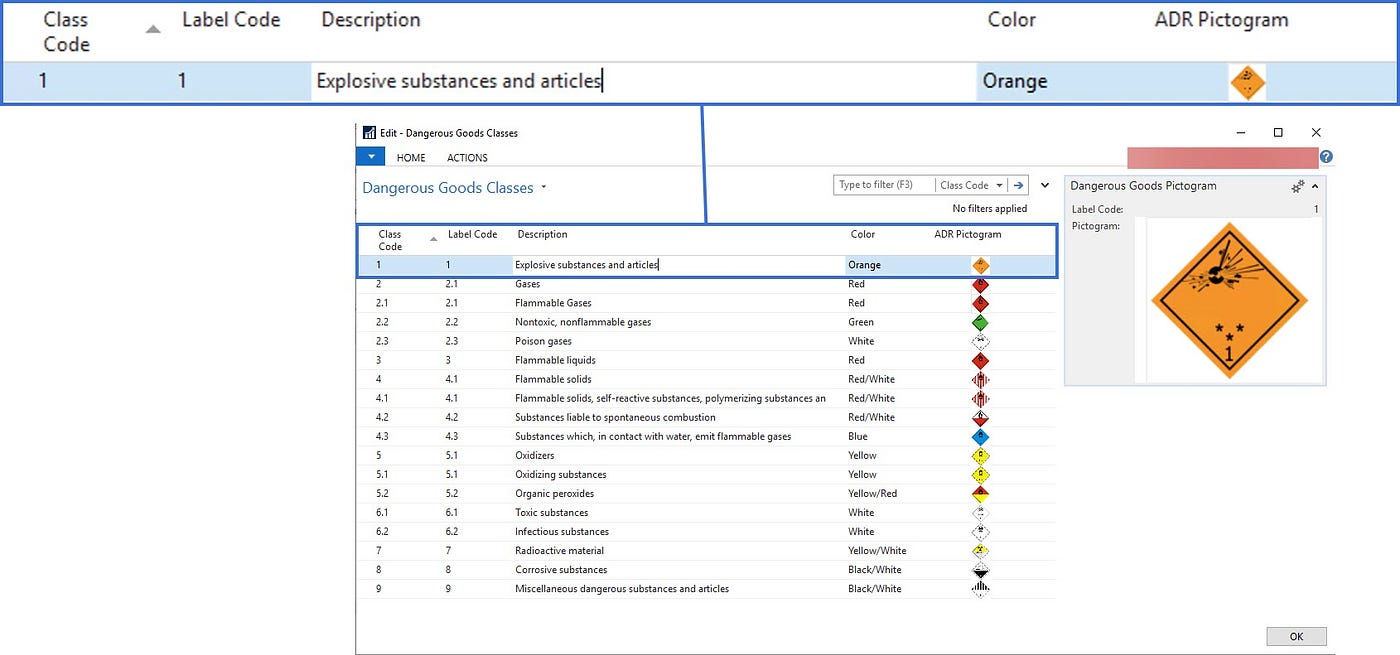
Task: Open the blue application menu dropdown
Action: [x=371, y=157]
